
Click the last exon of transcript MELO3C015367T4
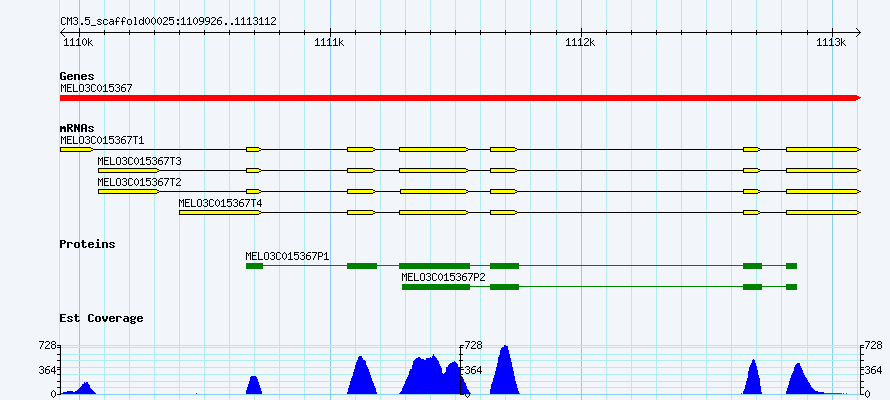[823, 212]
